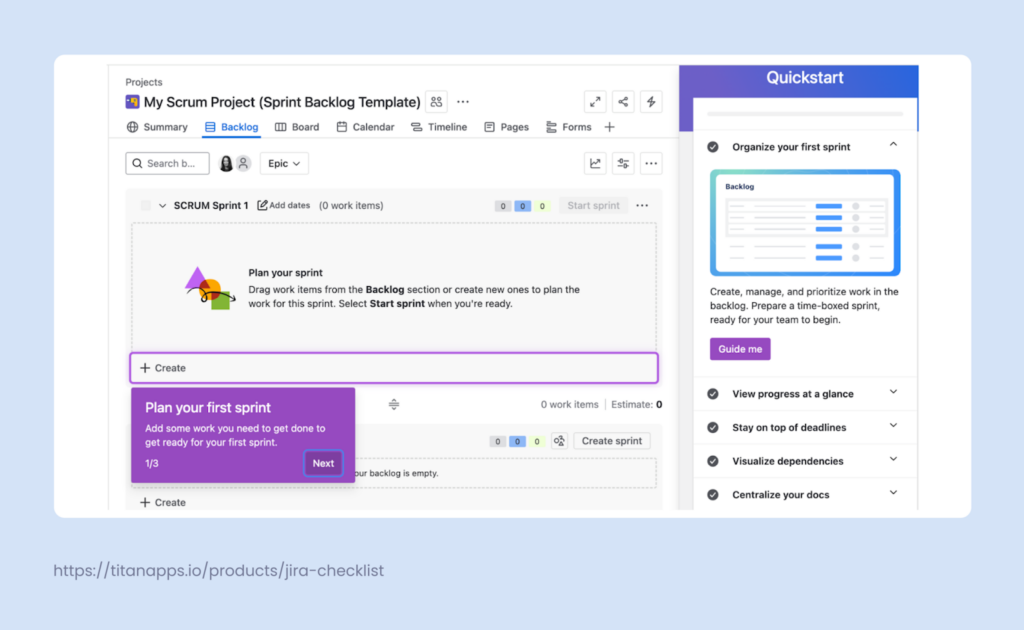Open the assignee split icon near Create sprint
Viewport: 1024px width, 630px height.
(x=559, y=440)
